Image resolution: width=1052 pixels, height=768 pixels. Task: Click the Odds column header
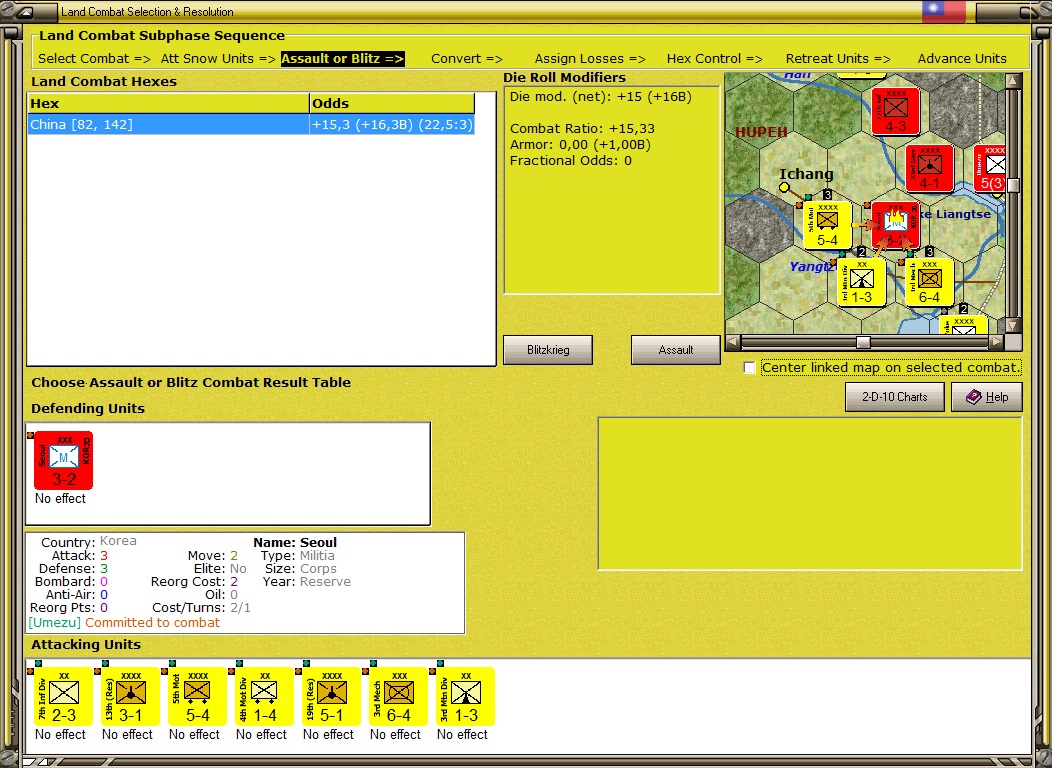392,103
